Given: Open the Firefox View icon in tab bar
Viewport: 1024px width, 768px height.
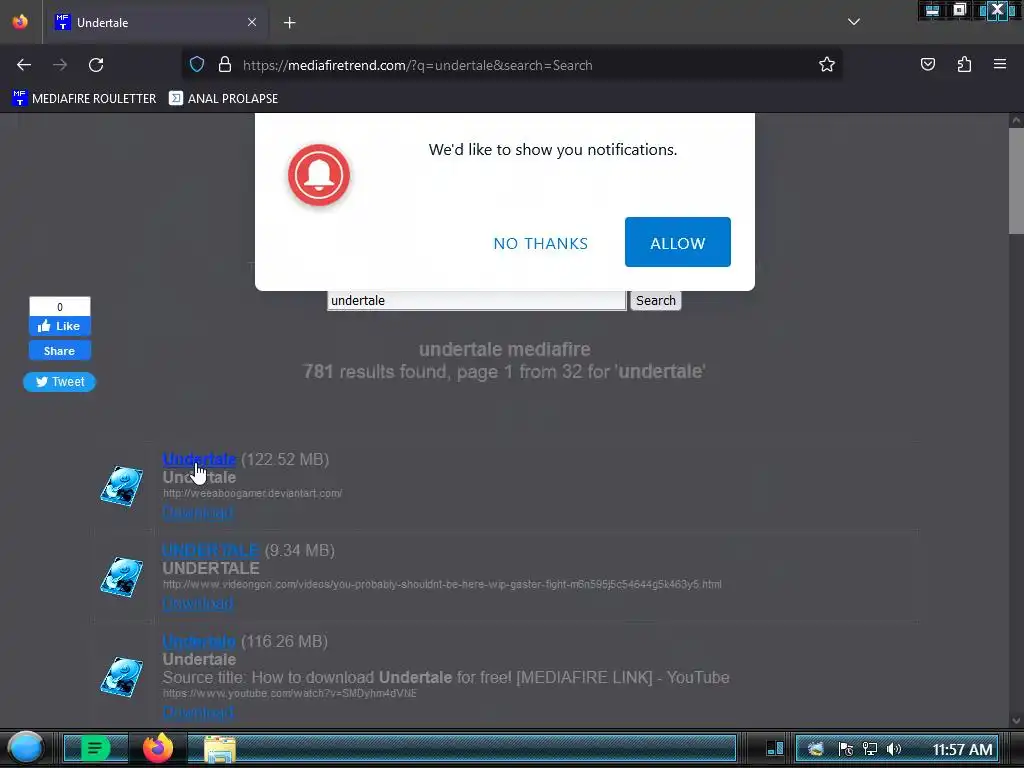Looking at the screenshot, I should [20, 22].
